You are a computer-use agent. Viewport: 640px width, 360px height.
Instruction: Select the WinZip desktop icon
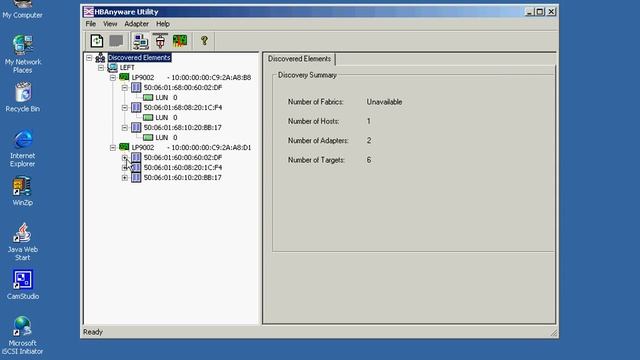coord(22,191)
